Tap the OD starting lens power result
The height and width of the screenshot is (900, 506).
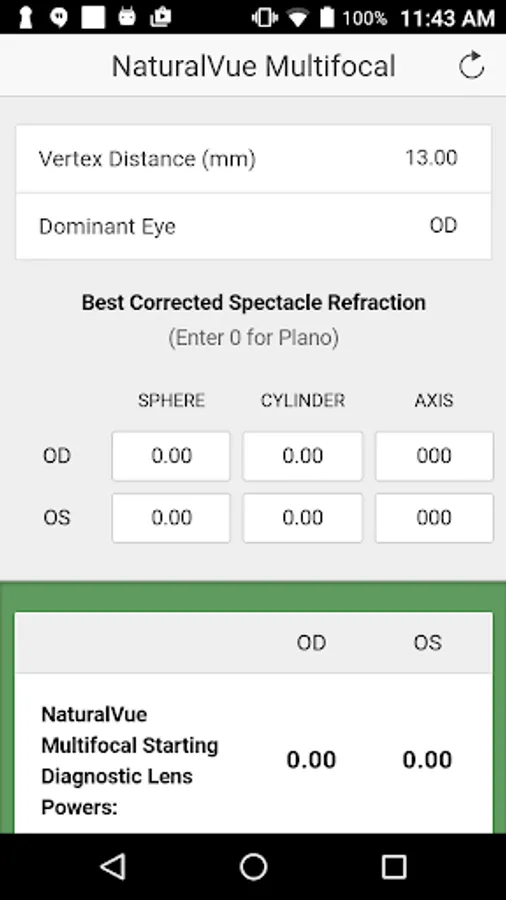(x=311, y=760)
